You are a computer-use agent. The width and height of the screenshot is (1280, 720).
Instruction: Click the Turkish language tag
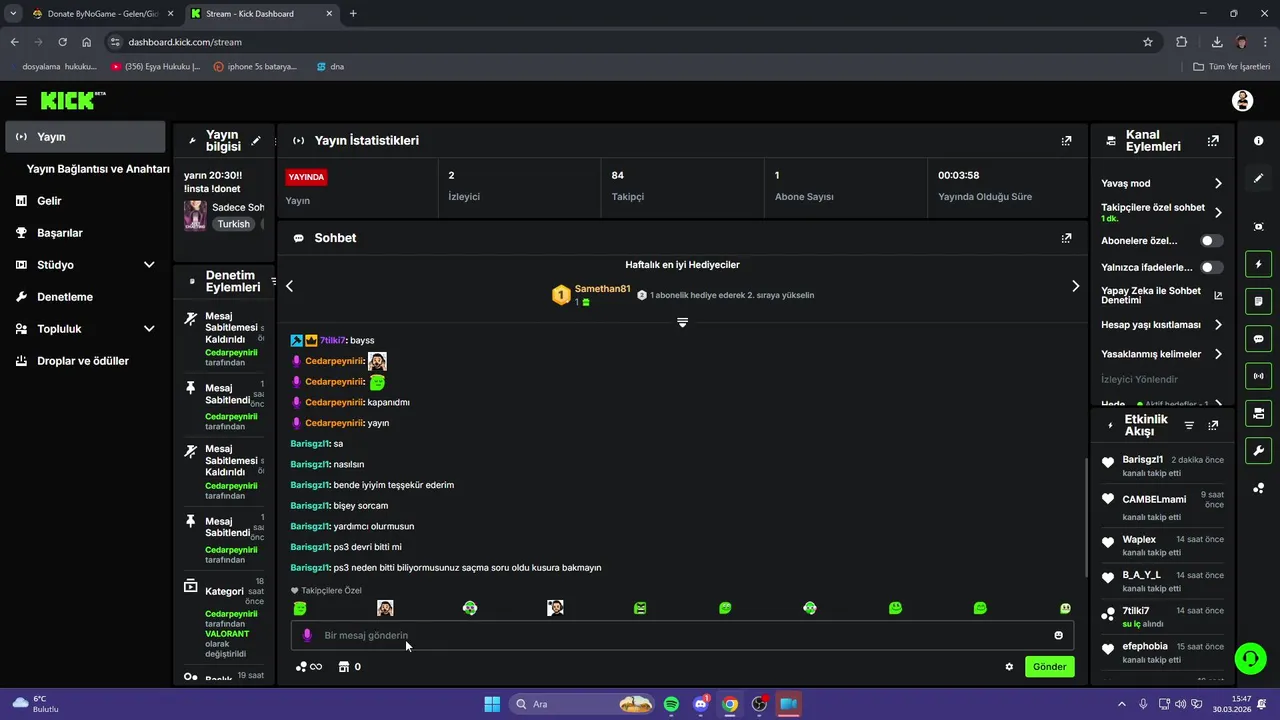click(x=233, y=224)
